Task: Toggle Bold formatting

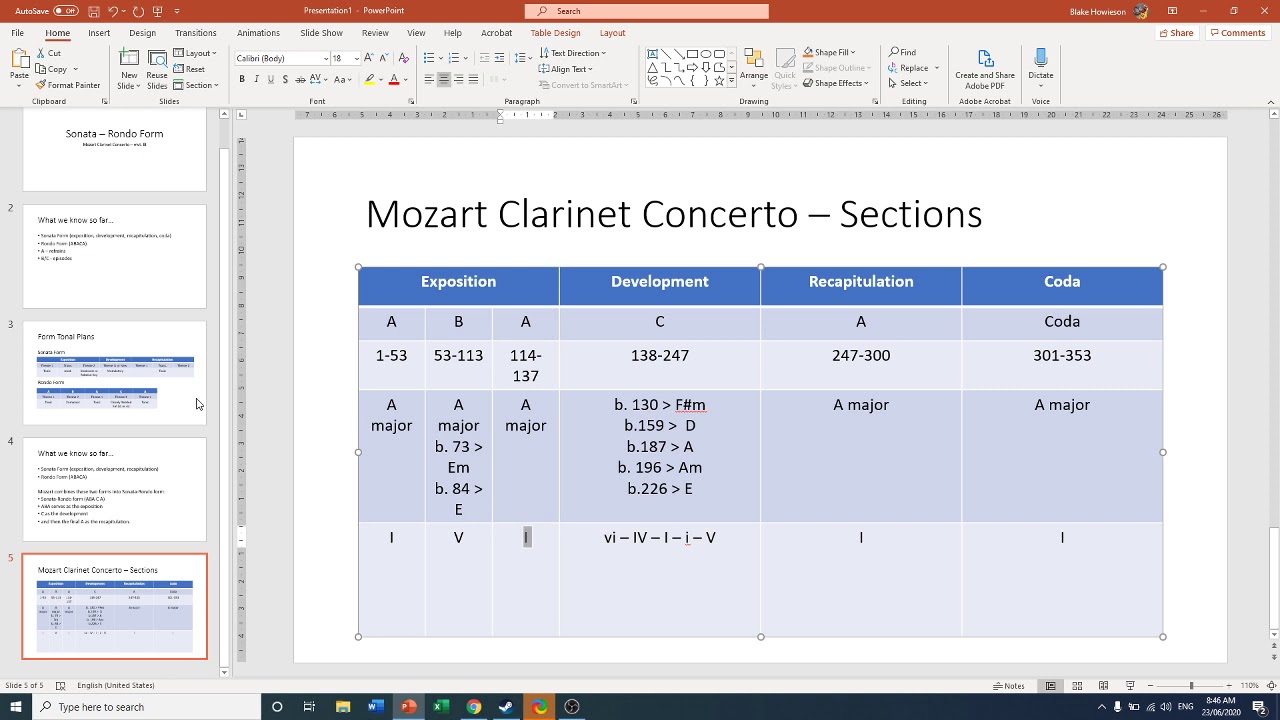Action: click(241, 79)
